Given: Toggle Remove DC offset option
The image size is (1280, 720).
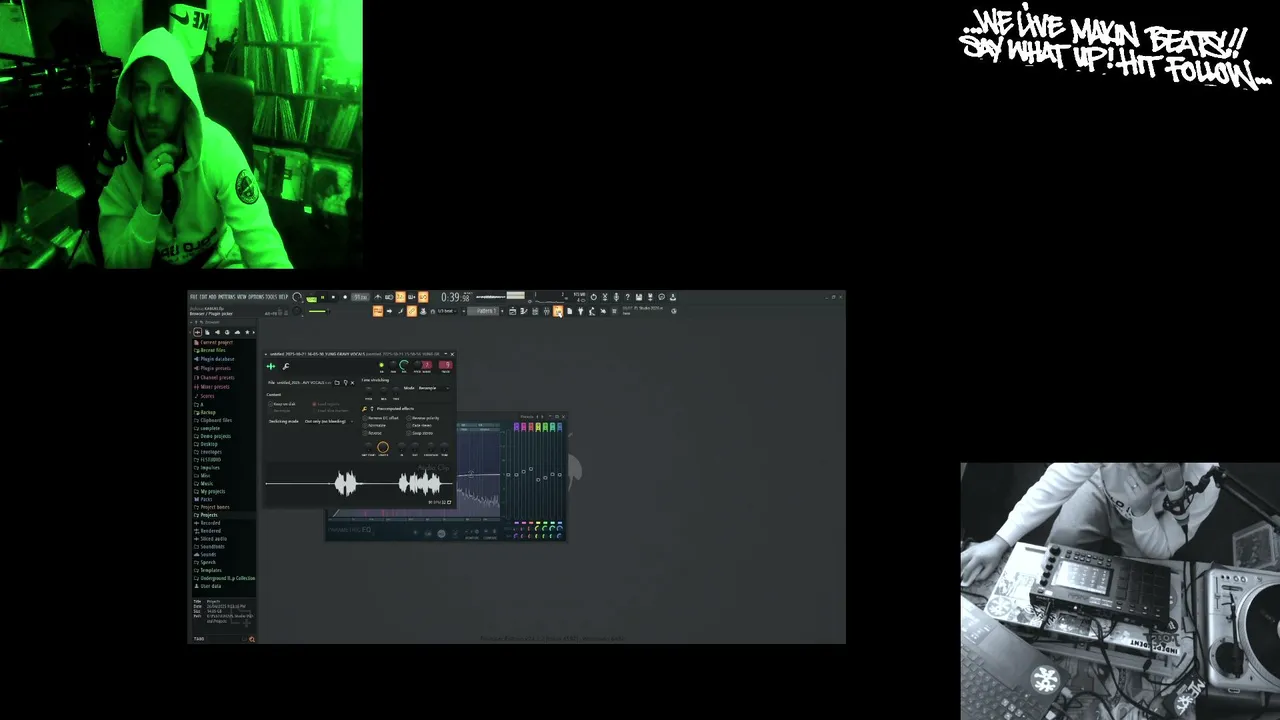Looking at the screenshot, I should pyautogui.click(x=381, y=418).
